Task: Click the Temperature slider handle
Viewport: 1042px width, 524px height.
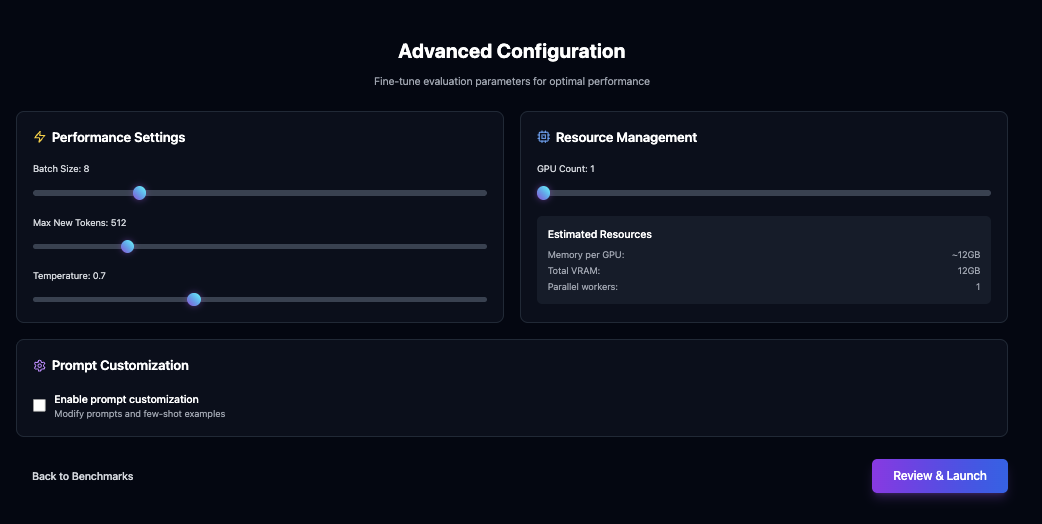Action: click(194, 299)
